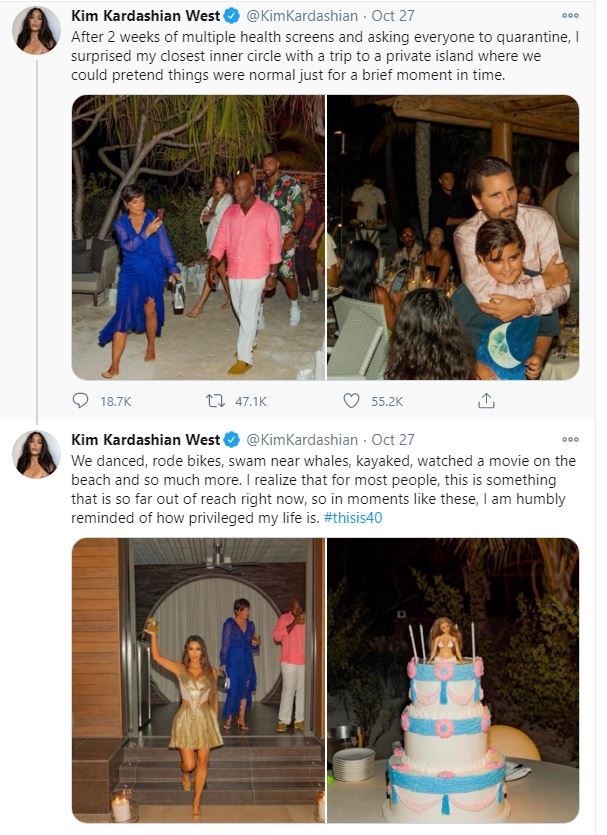Open the first tweet's three-dot more menu

click(x=570, y=16)
